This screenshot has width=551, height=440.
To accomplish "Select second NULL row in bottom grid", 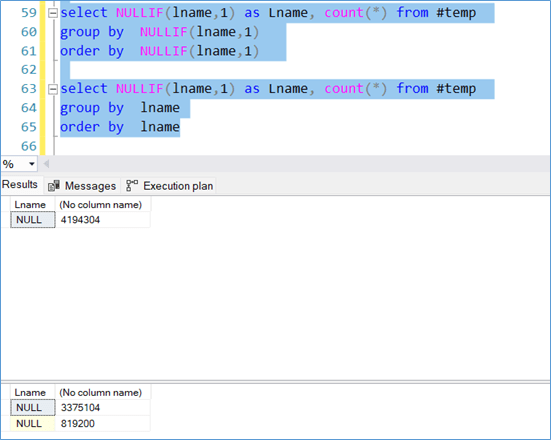I will (33, 423).
